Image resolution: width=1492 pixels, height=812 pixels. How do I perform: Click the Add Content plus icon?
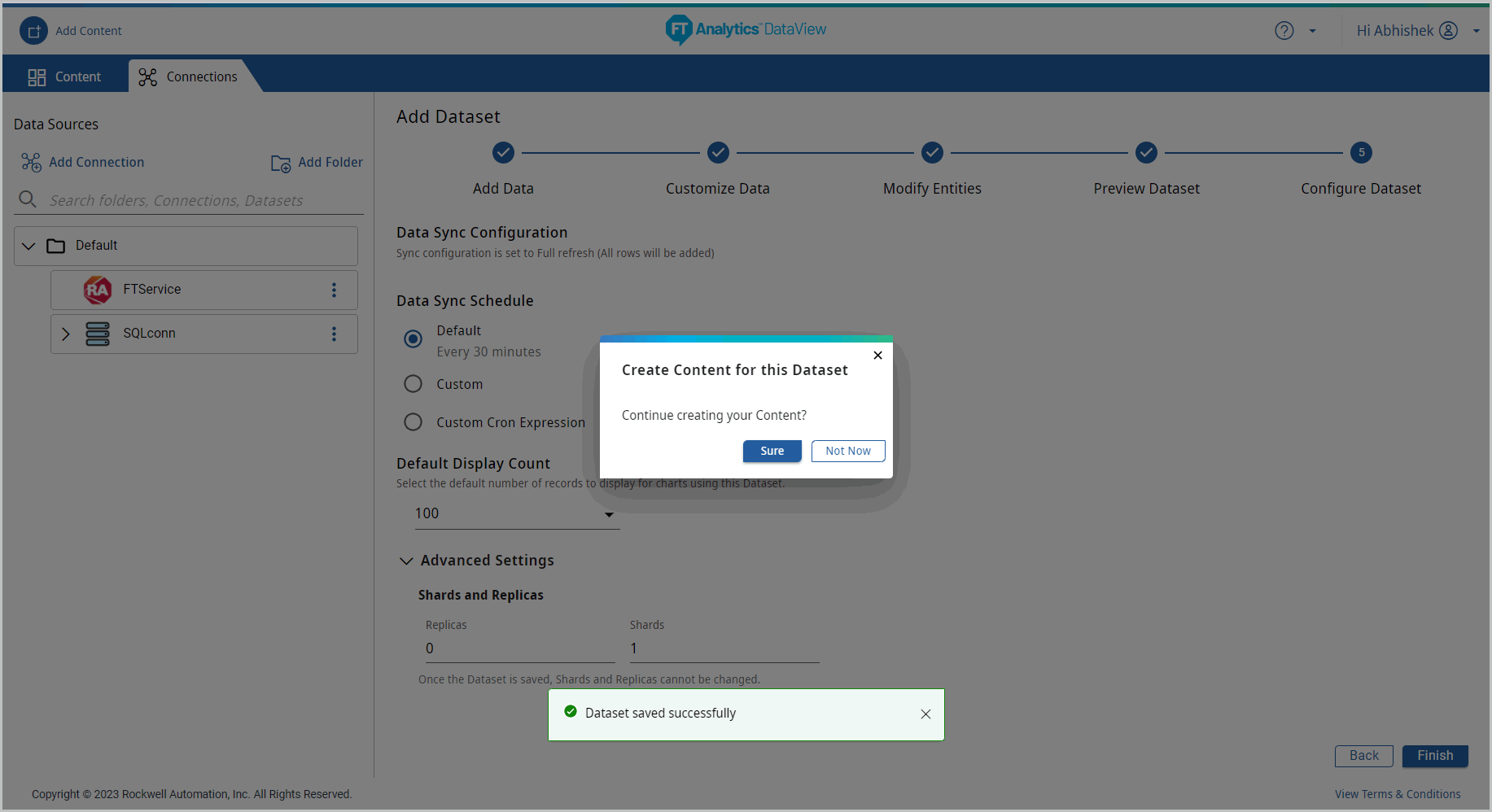[x=33, y=31]
